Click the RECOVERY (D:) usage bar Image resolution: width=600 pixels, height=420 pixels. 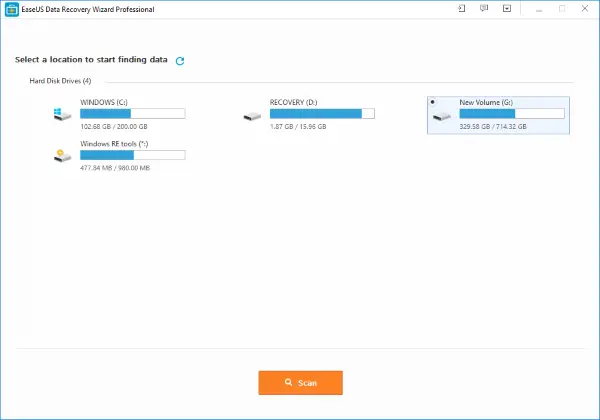coord(322,114)
